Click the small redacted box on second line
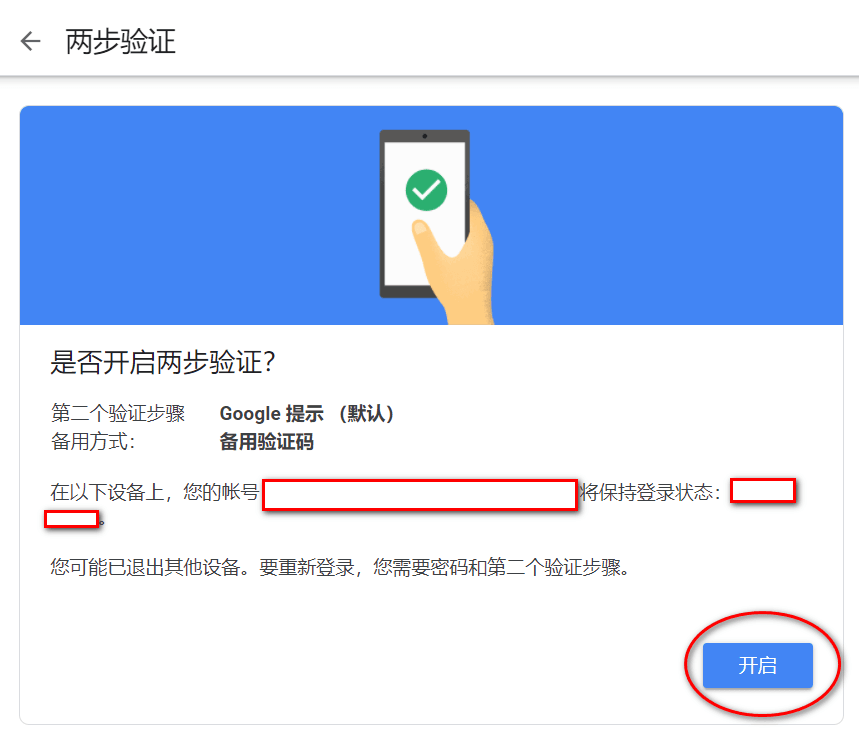Image resolution: width=859 pixels, height=746 pixels. [x=72, y=519]
